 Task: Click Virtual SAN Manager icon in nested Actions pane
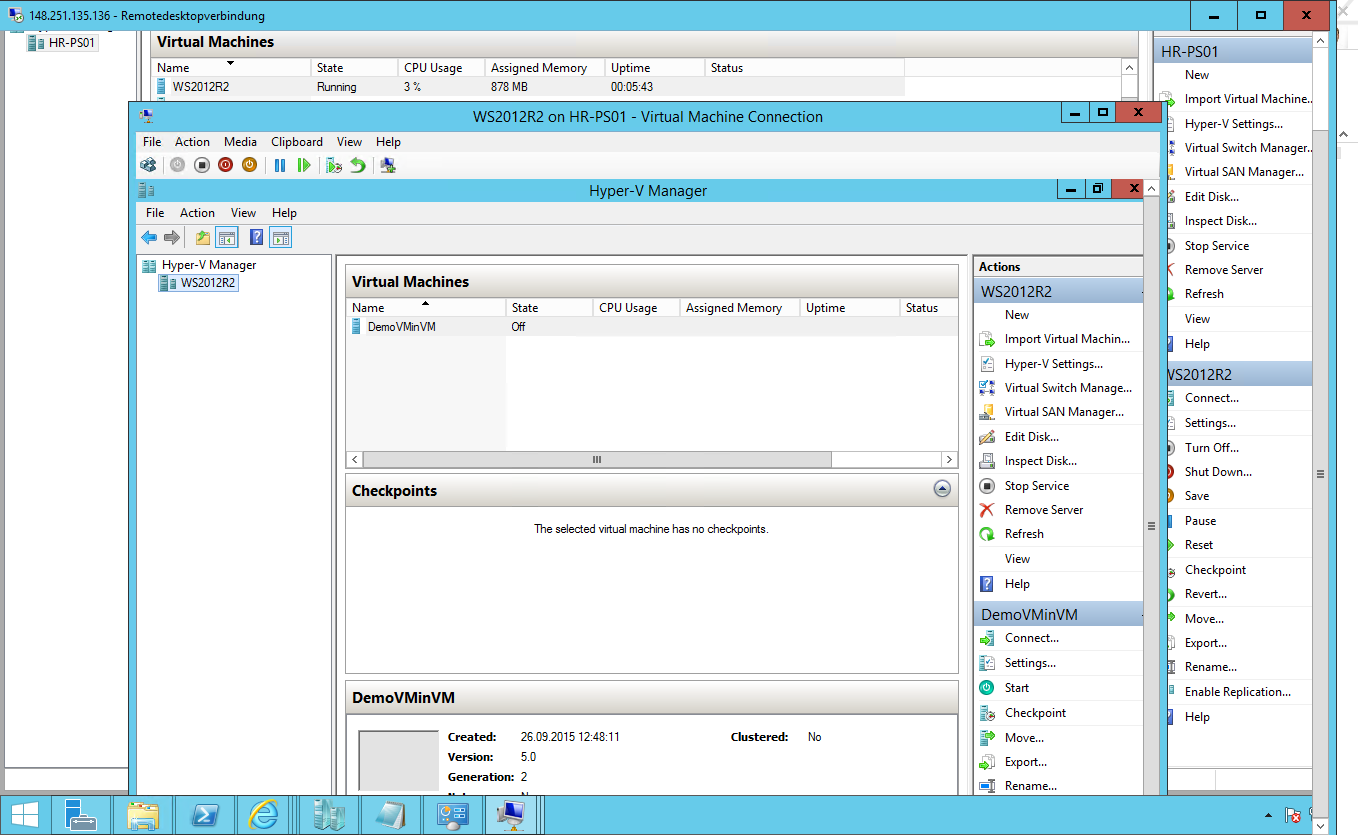tap(987, 412)
